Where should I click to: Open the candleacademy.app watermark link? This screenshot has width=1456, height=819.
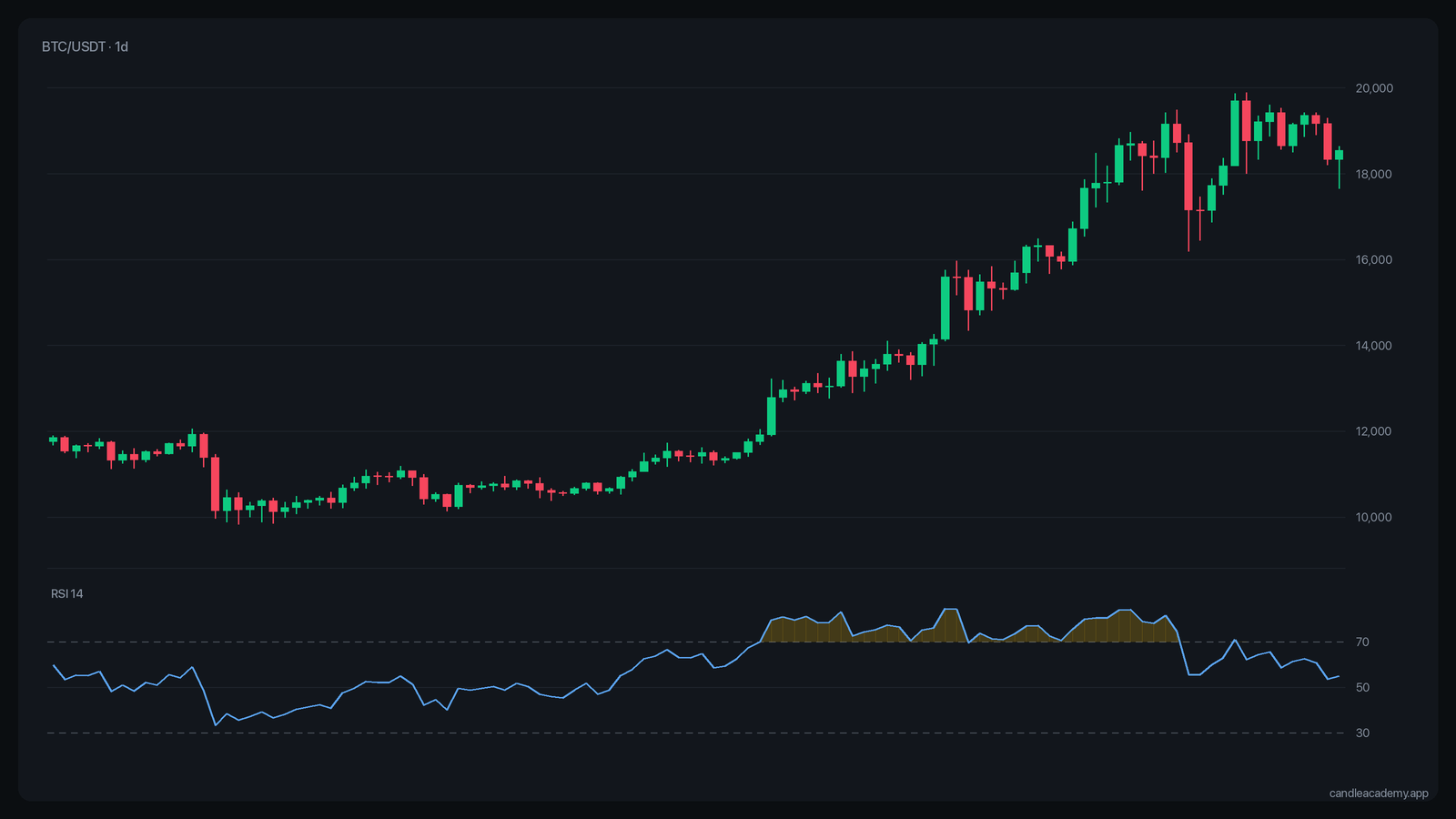(1379, 794)
